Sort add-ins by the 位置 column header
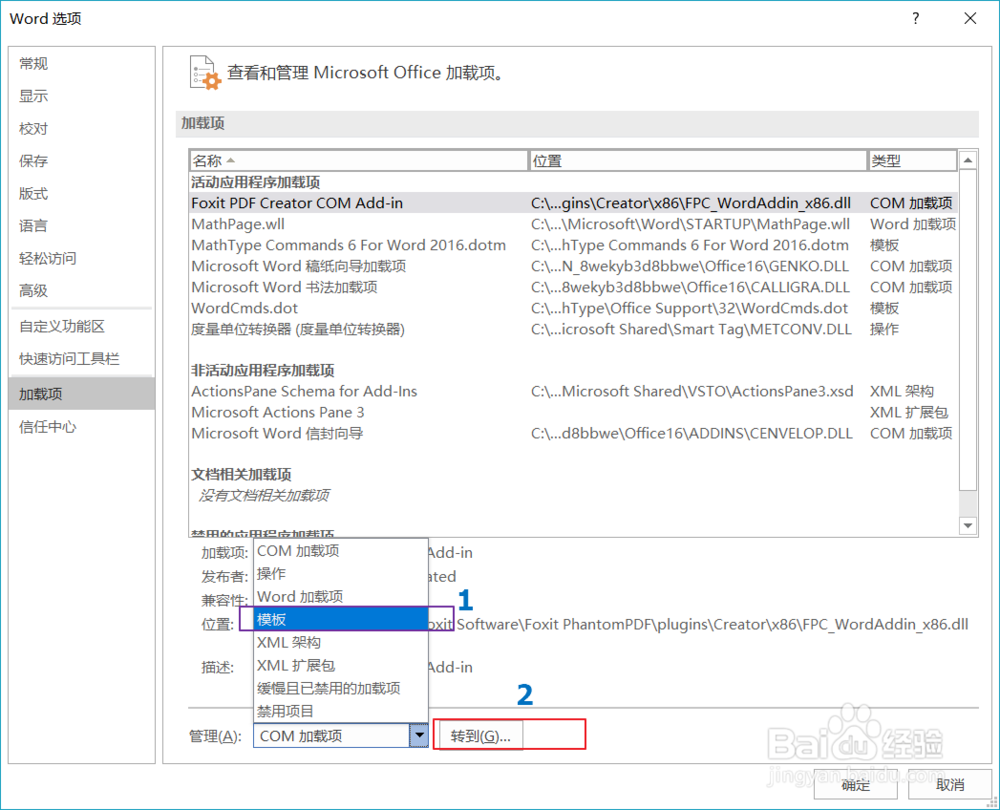This screenshot has height=810, width=1000. (x=698, y=161)
